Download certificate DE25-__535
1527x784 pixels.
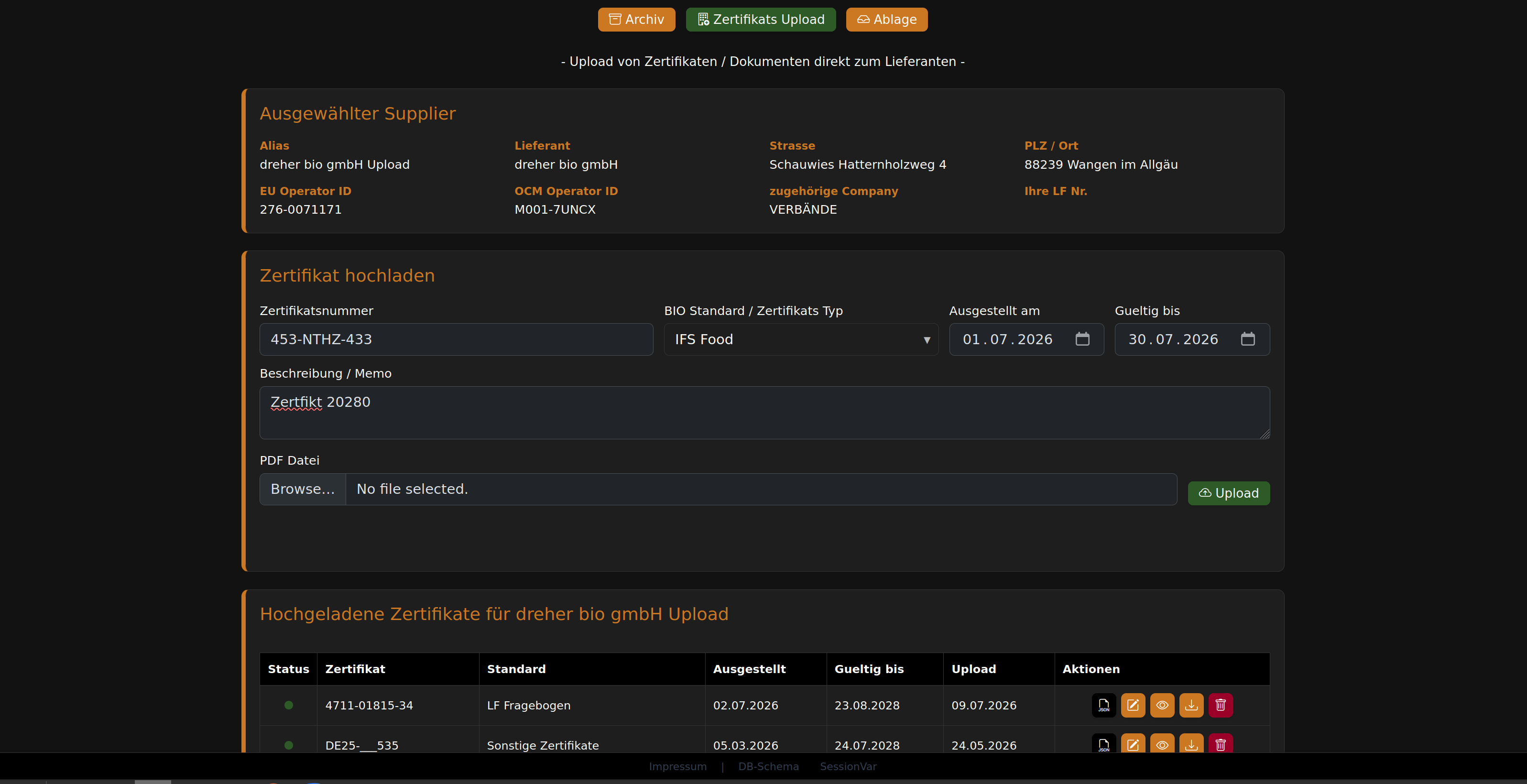1191,744
